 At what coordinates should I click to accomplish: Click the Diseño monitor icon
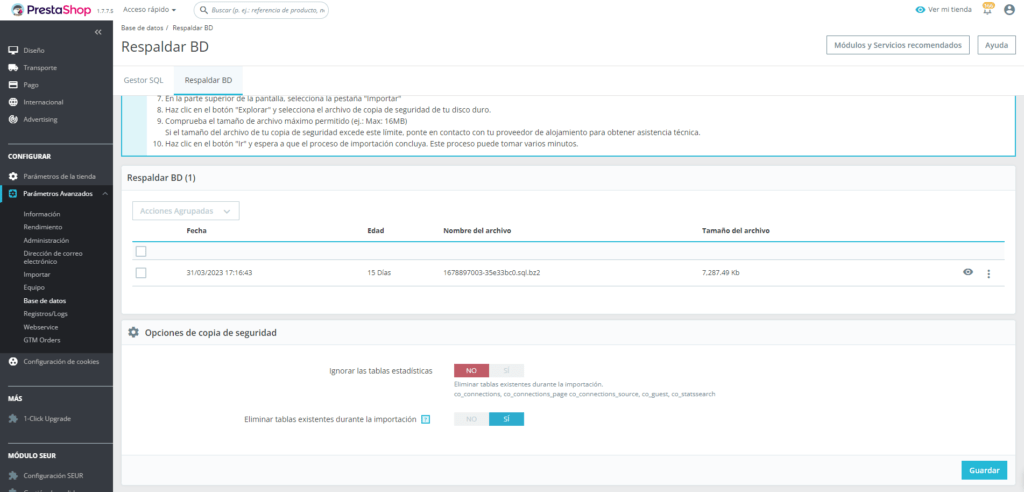point(13,50)
